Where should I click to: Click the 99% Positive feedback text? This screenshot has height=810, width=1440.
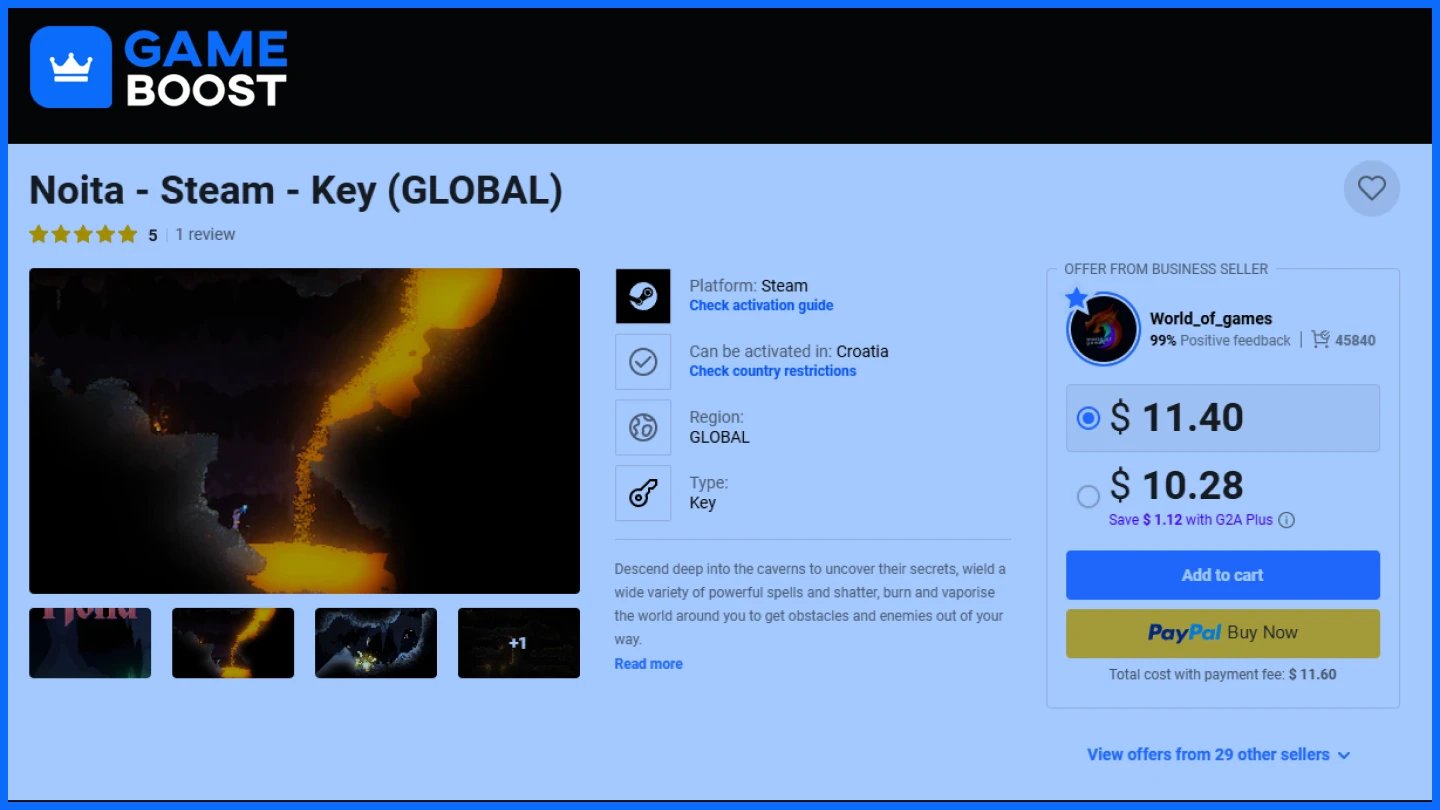1220,340
